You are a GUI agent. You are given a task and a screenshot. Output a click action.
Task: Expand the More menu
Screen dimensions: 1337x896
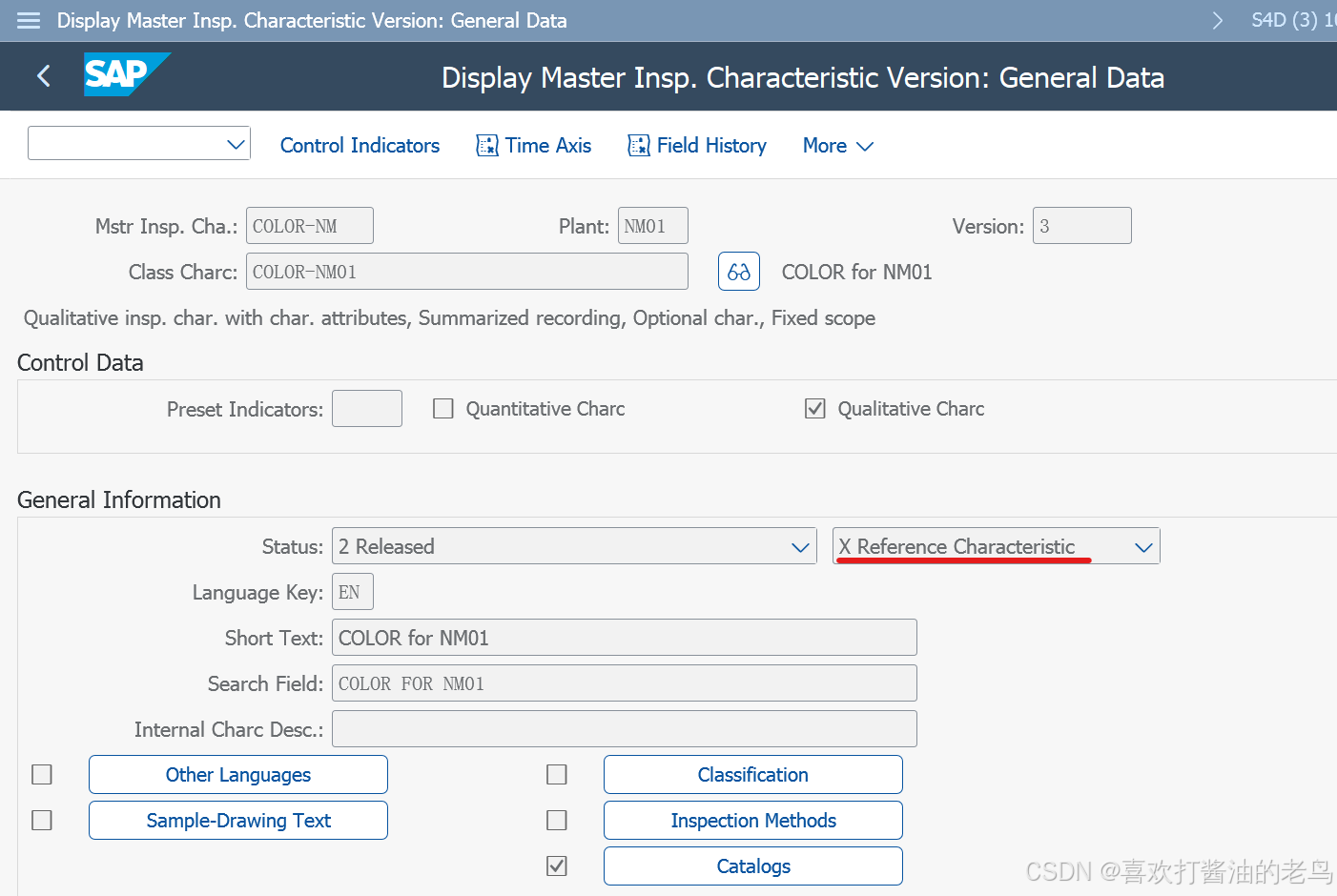pos(836,145)
